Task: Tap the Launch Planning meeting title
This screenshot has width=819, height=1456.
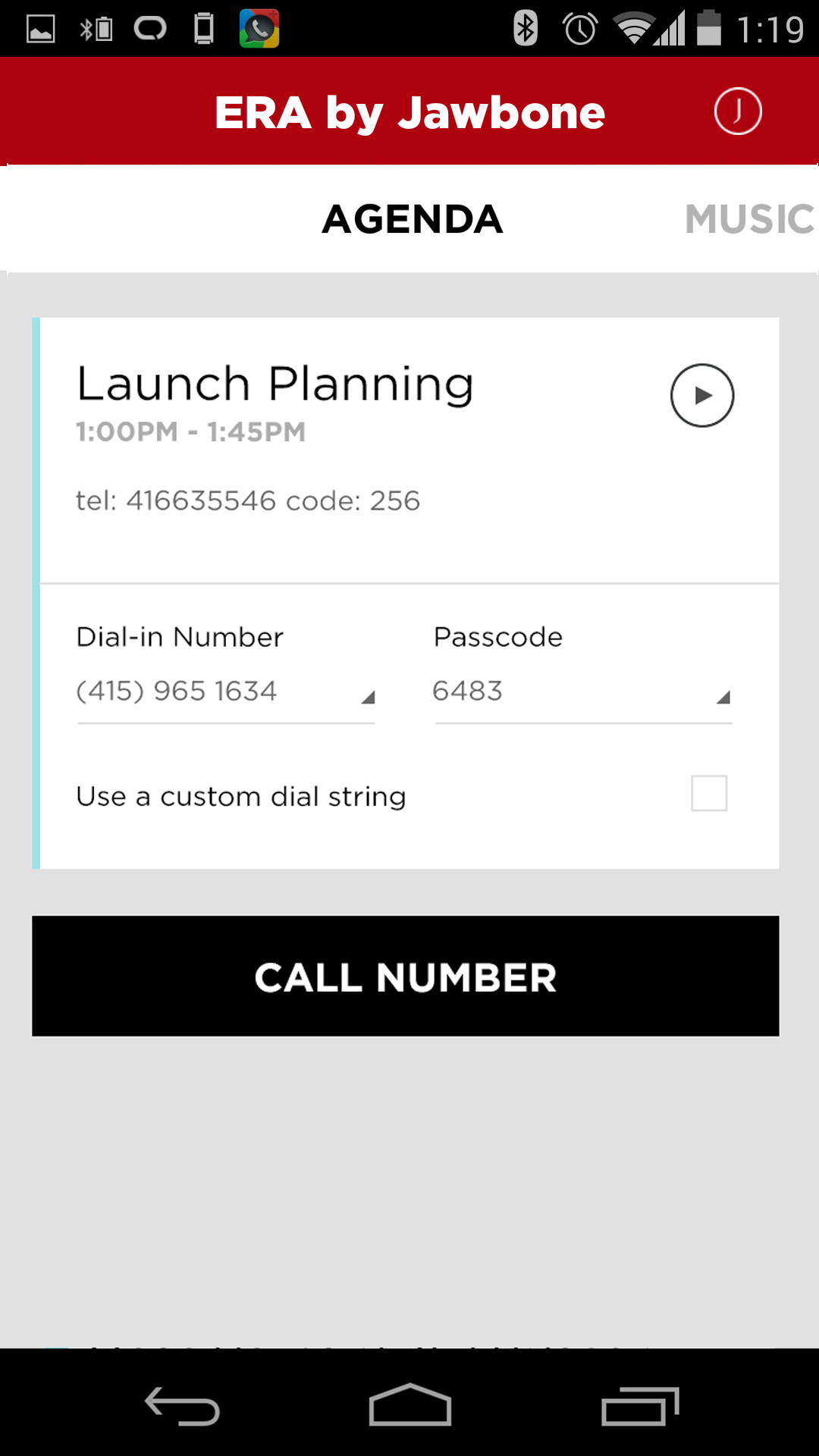Action: 275,384
